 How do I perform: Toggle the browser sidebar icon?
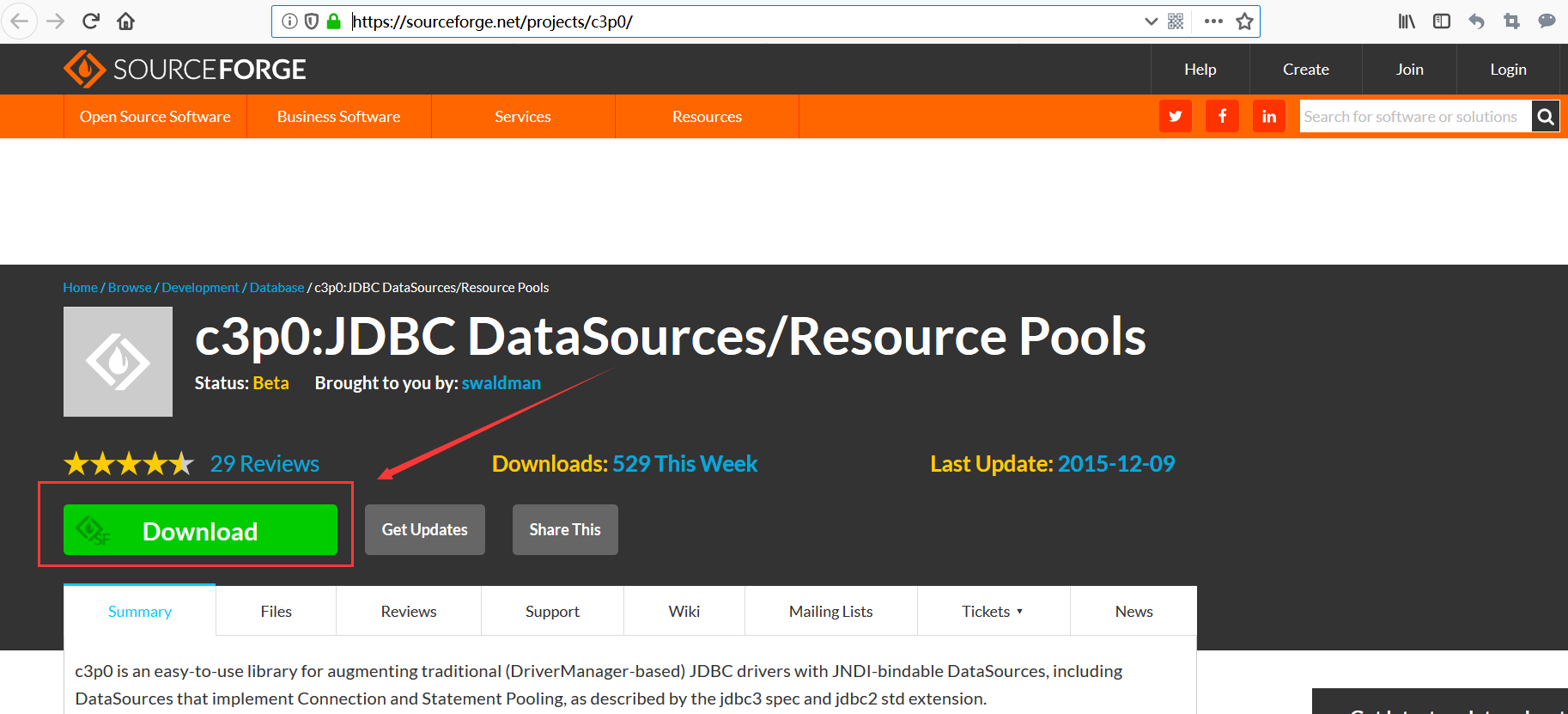pyautogui.click(x=1442, y=21)
